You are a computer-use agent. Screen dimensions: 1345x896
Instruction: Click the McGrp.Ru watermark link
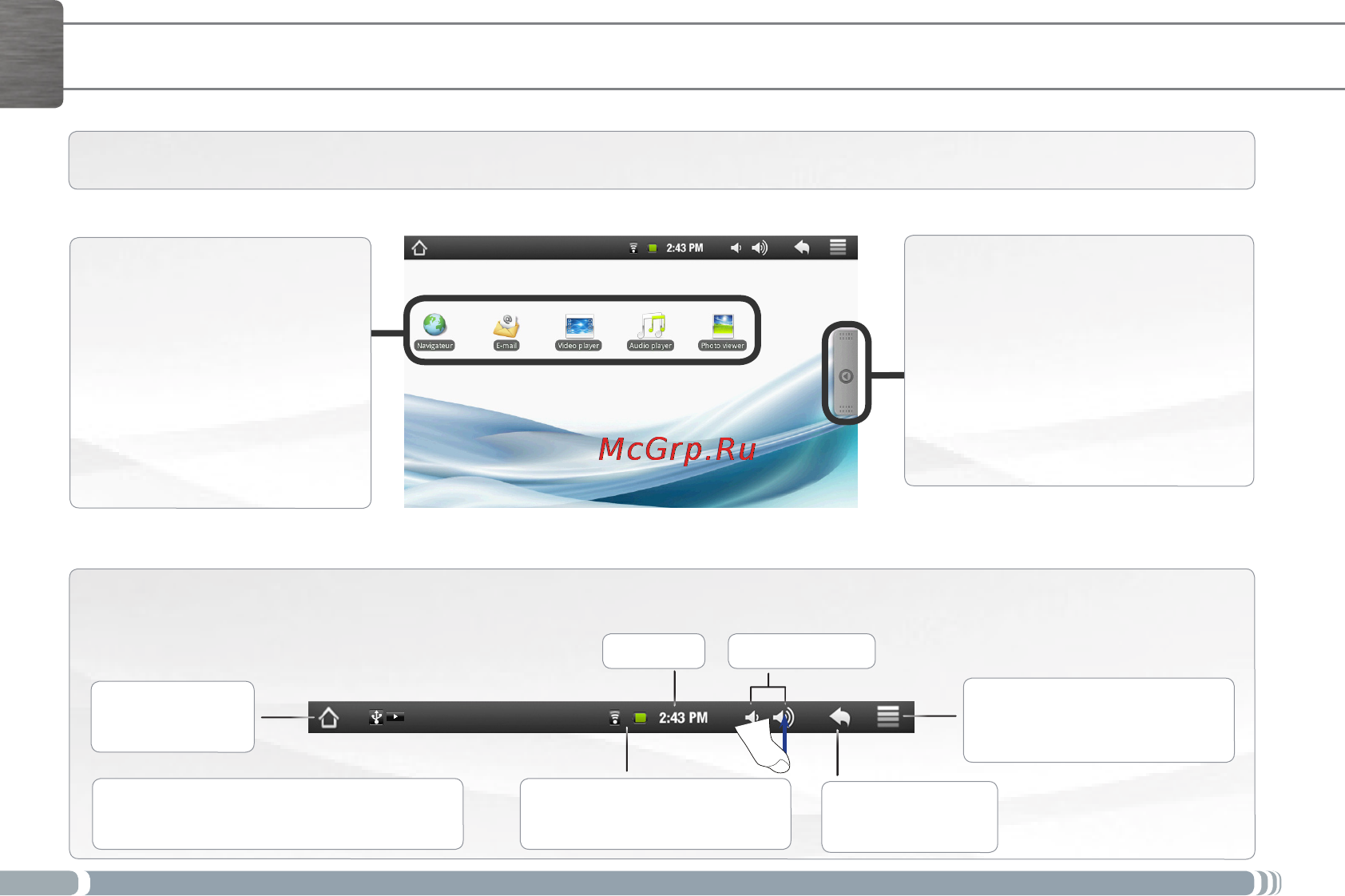click(677, 449)
